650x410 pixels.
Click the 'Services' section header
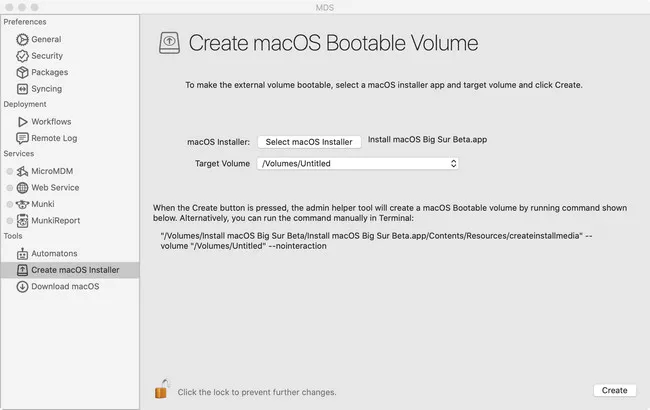click(x=19, y=154)
